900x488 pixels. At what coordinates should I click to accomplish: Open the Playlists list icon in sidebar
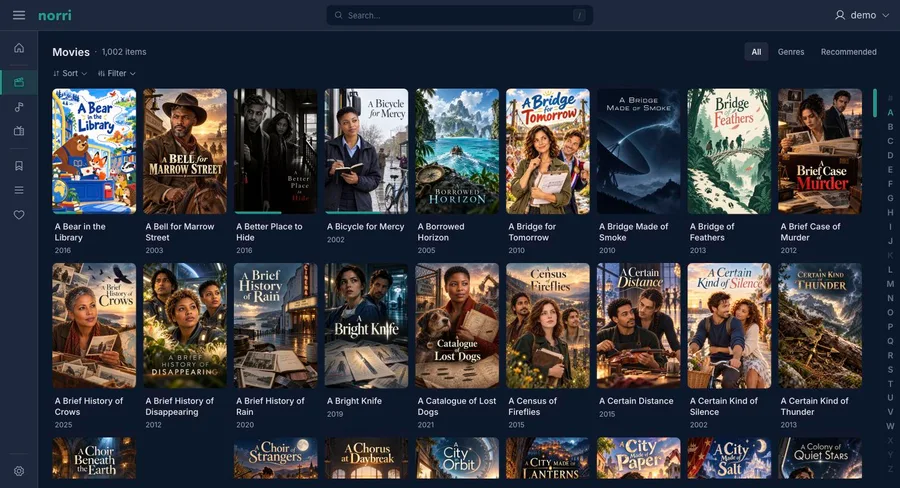point(19,190)
